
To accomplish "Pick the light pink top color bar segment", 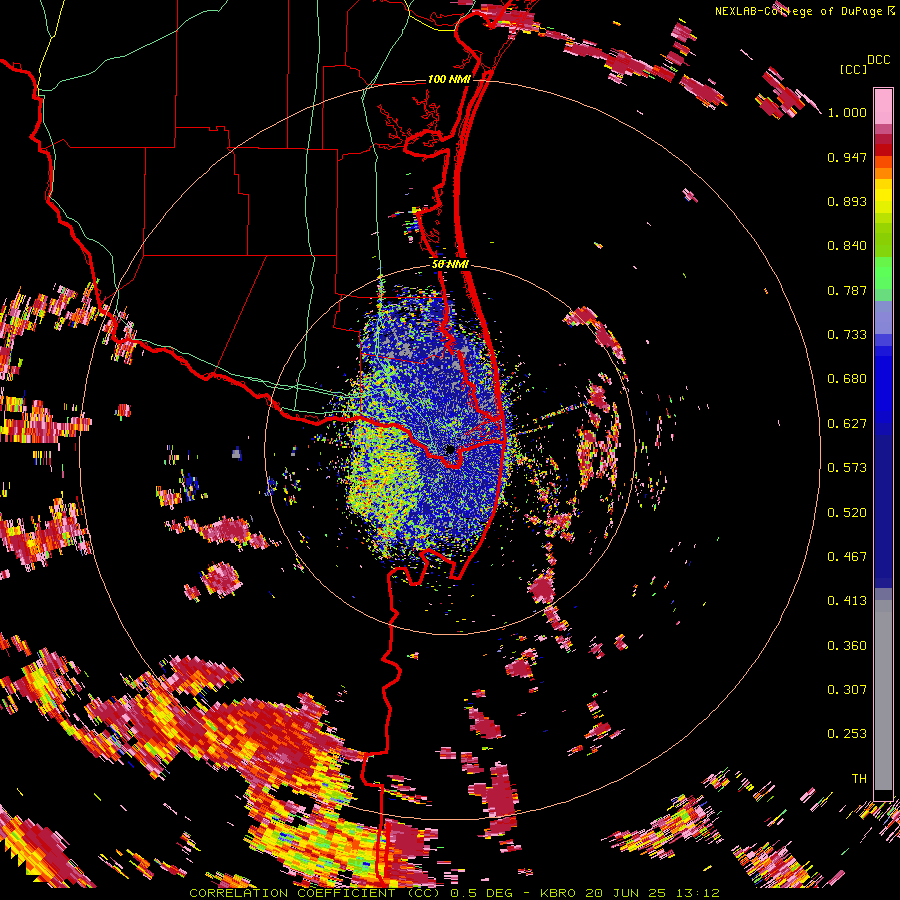I will [x=883, y=107].
